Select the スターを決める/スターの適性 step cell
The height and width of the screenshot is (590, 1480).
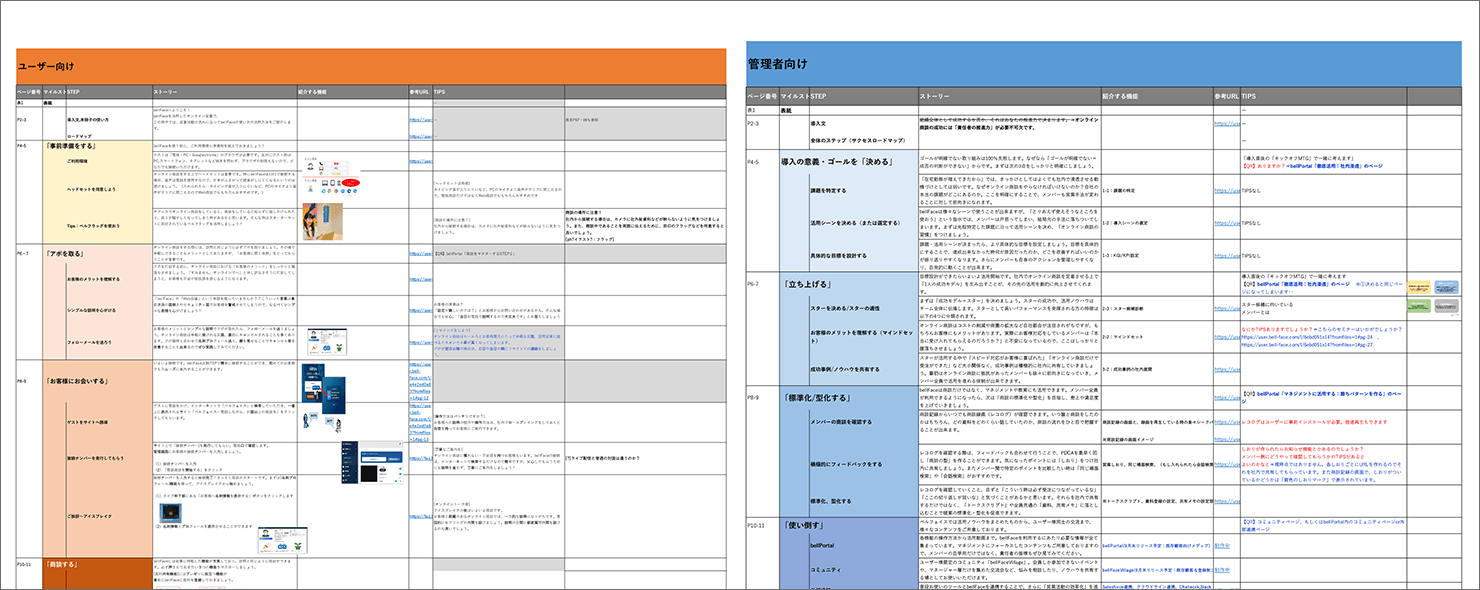pyautogui.click(x=862, y=310)
